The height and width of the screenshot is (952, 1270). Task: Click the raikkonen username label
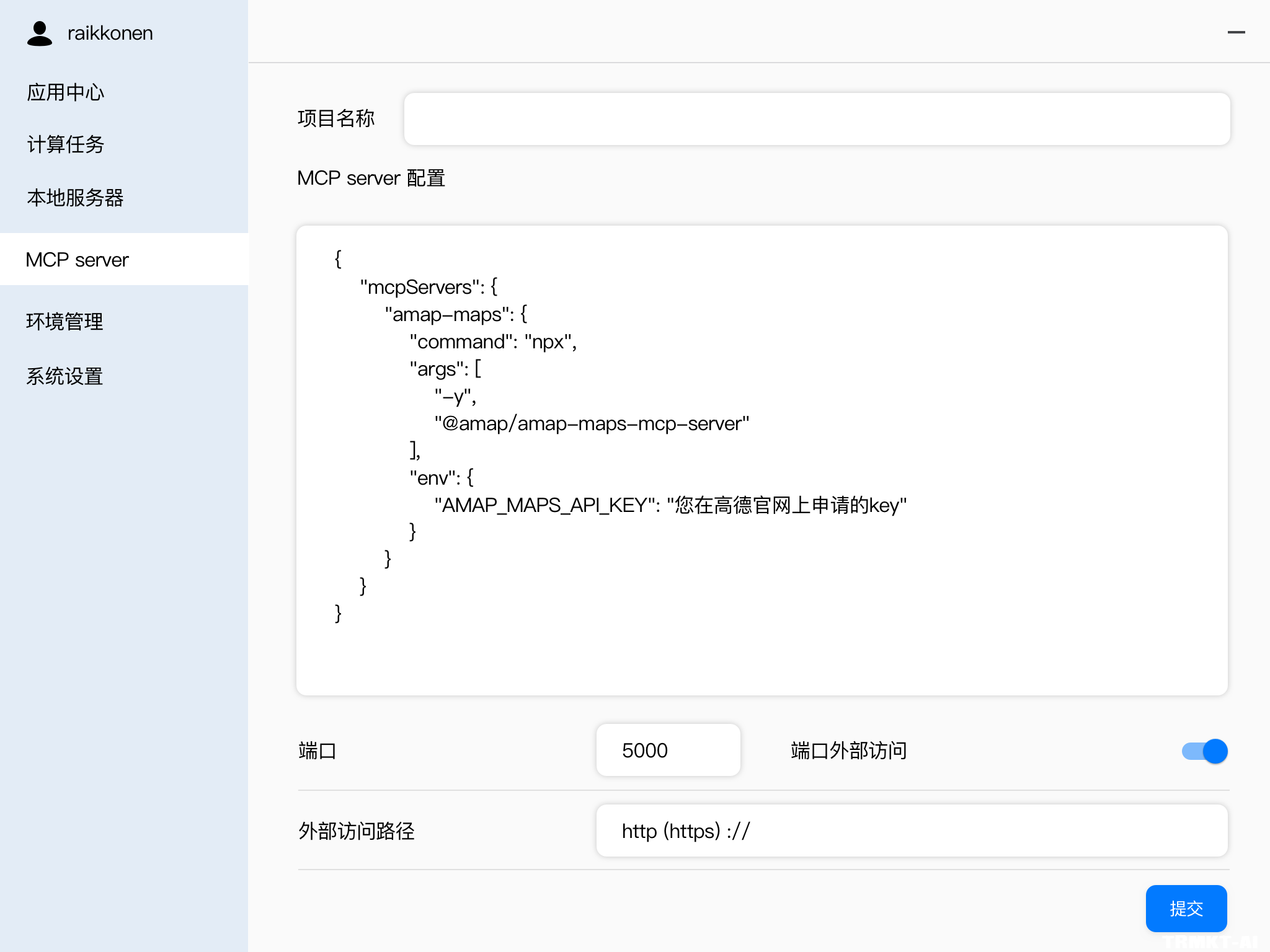click(x=109, y=33)
